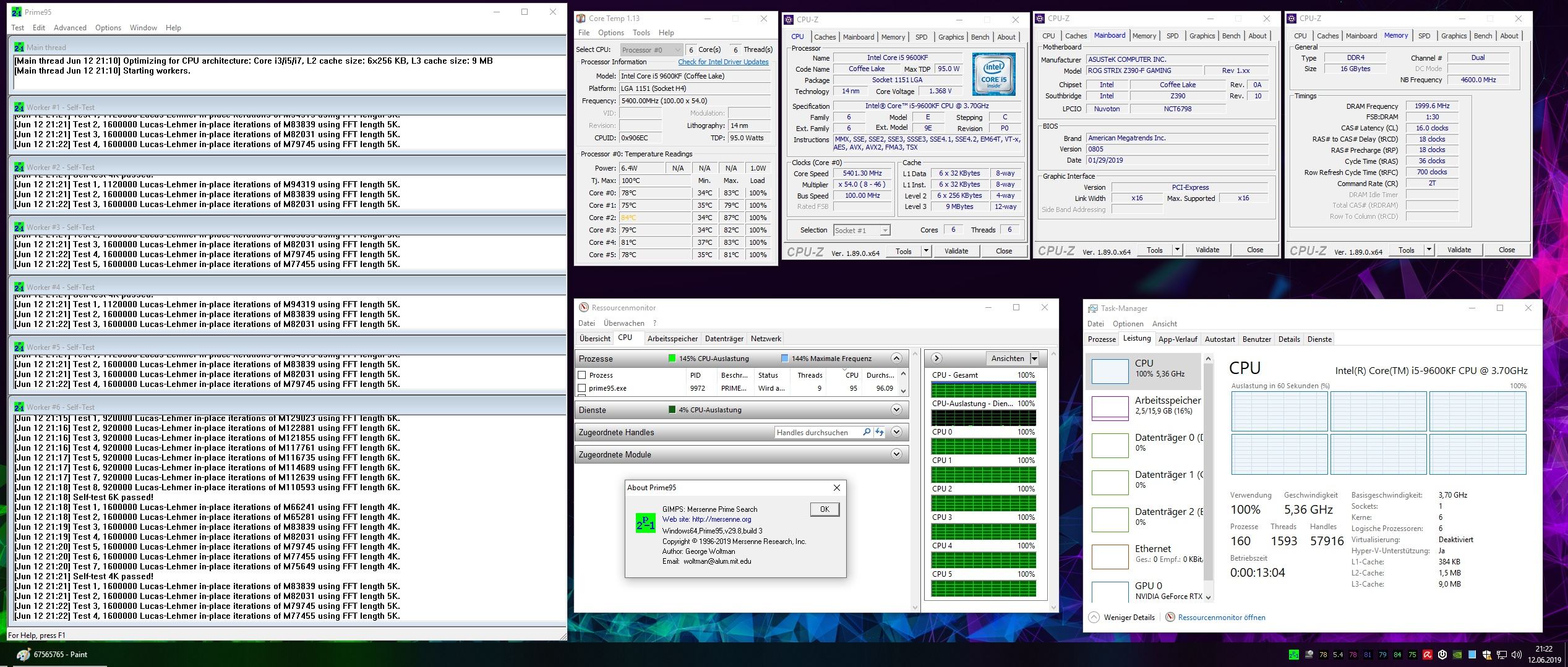Open the Leistung tab in Task-Manager

1137,339
